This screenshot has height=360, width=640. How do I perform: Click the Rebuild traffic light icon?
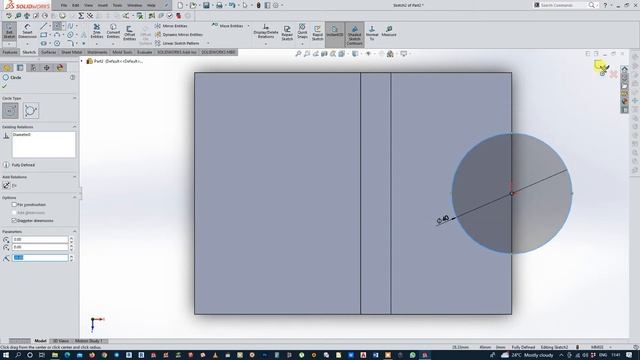tap(258, 5)
